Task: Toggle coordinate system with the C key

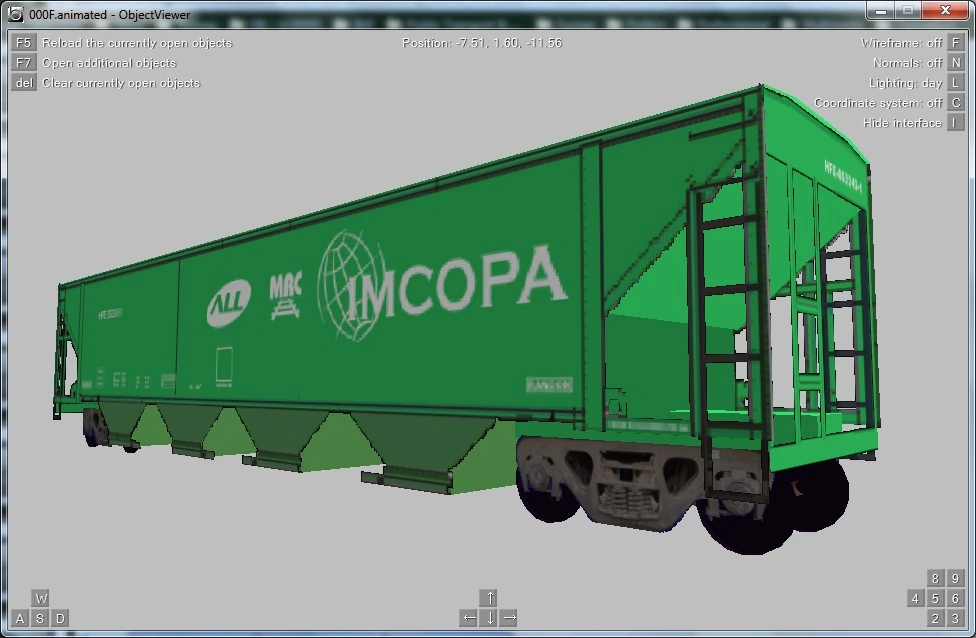Action: point(955,102)
